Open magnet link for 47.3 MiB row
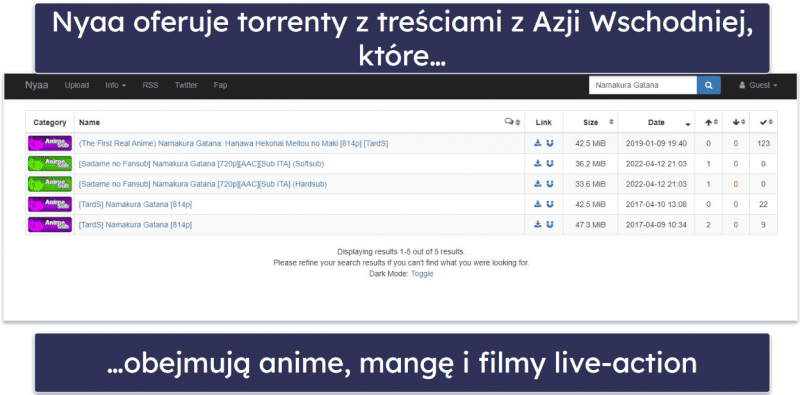Viewport: 800px width, 395px height. [549, 225]
